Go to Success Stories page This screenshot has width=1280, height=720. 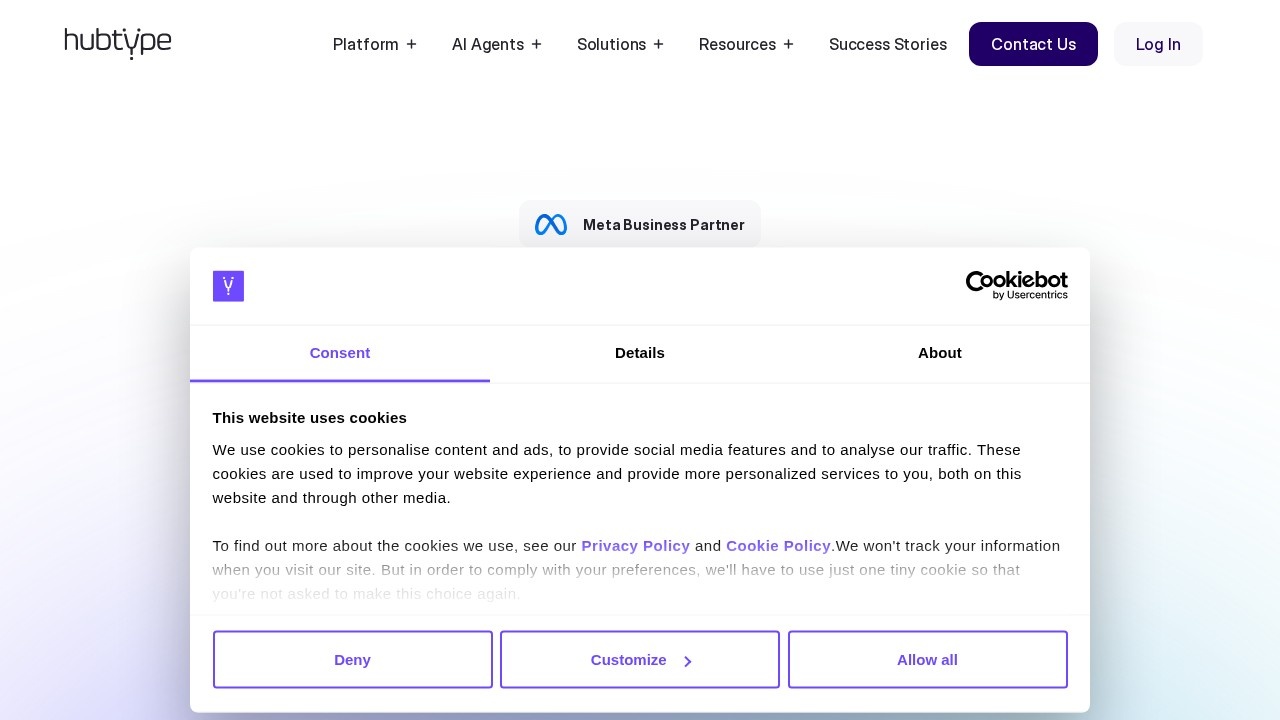(x=888, y=44)
